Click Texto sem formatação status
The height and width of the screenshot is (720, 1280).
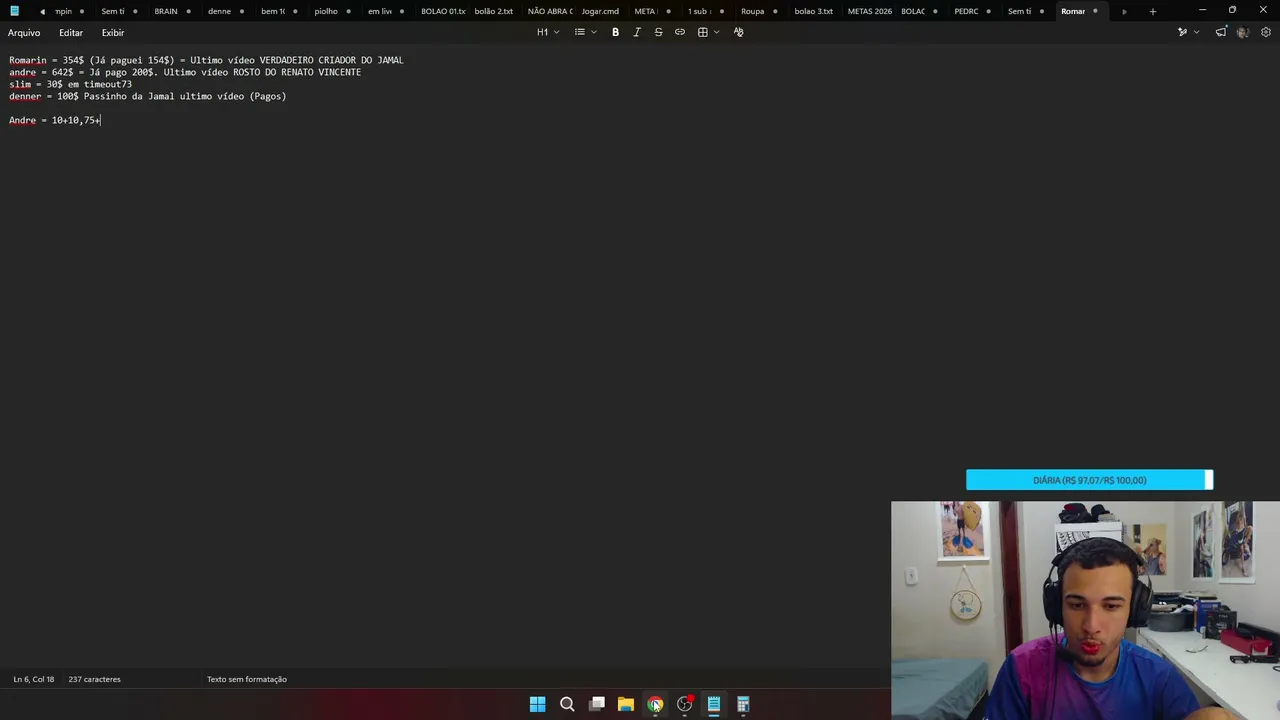tap(247, 679)
